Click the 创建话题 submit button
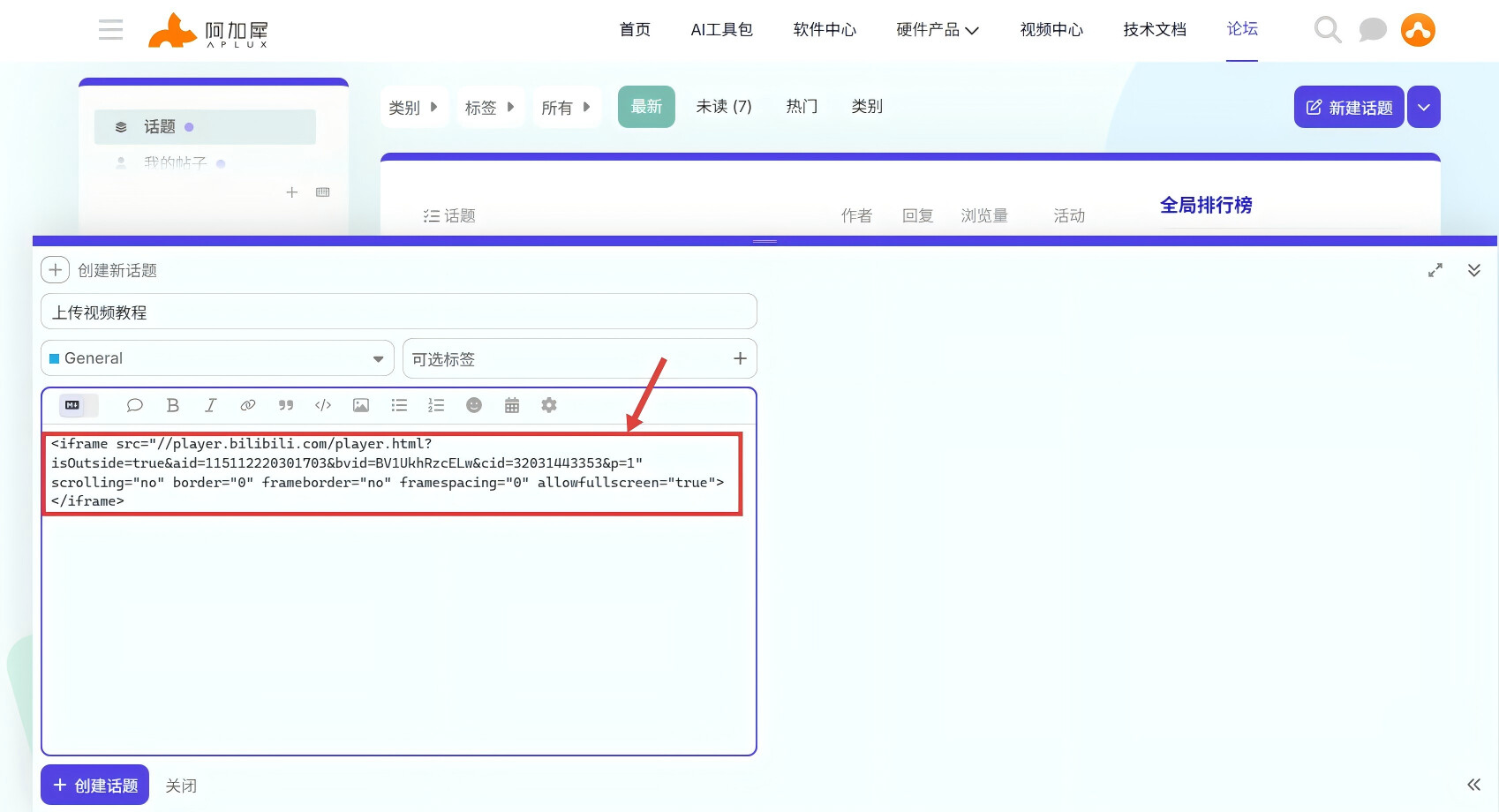This screenshot has height=812, width=1499. point(95,786)
